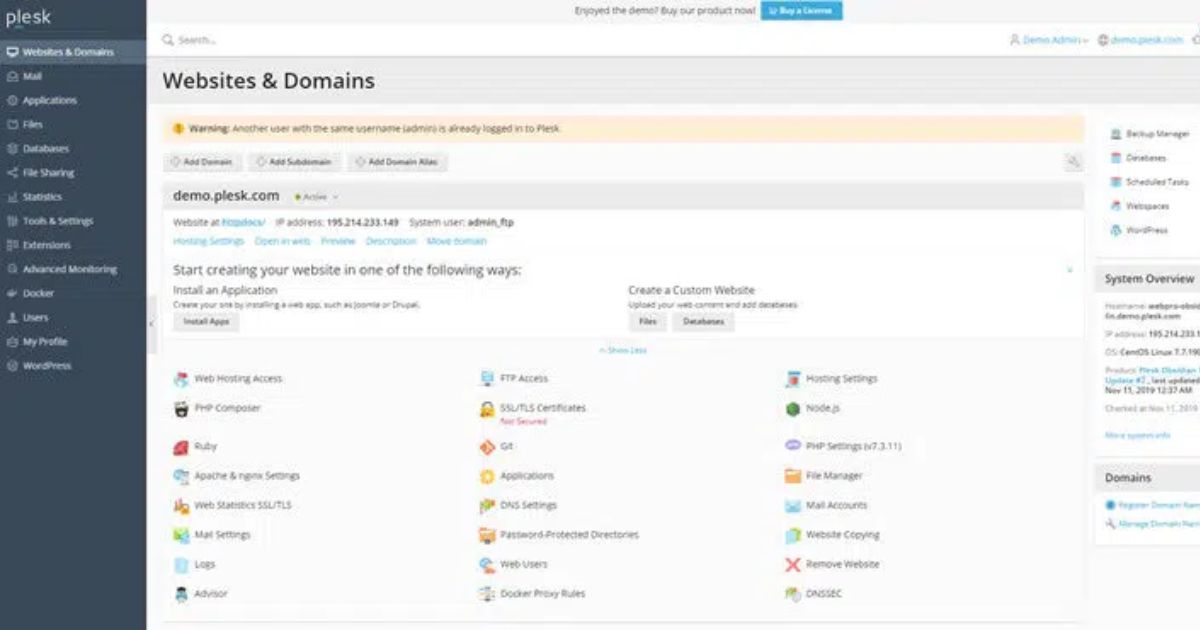Open Docker Proxy Rules icon

click(x=487, y=594)
